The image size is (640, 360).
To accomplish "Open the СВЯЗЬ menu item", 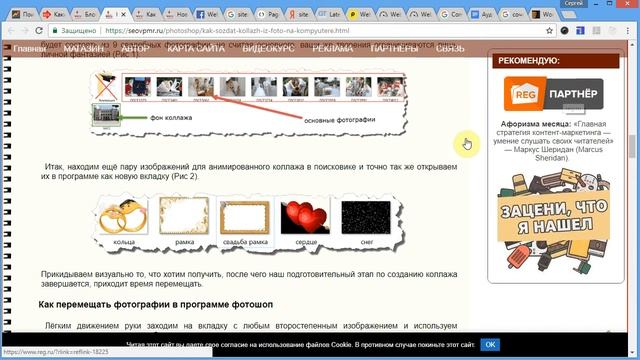I will tap(450, 49).
